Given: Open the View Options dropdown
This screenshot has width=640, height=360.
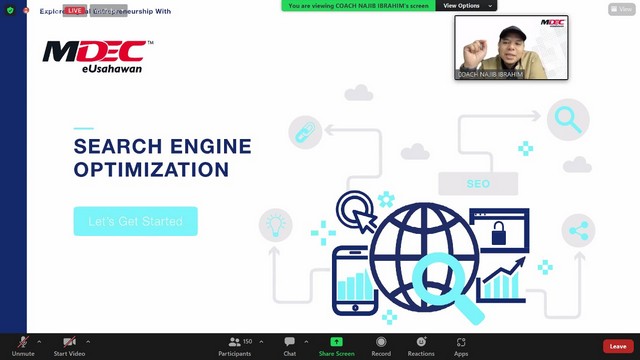Looking at the screenshot, I should pos(467,6).
